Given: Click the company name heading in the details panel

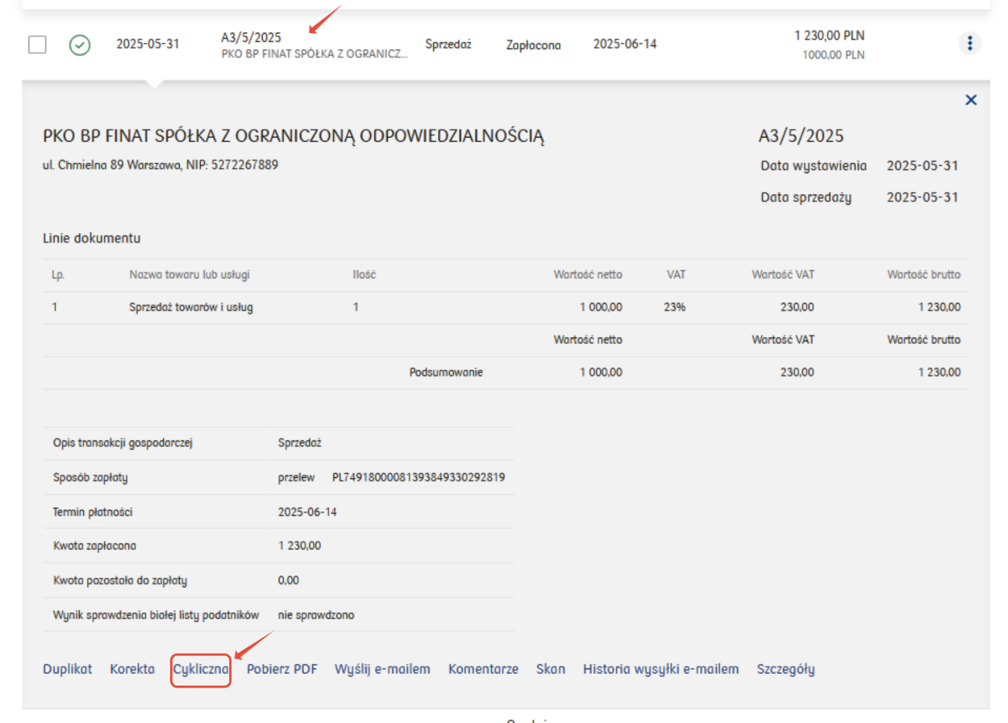Looking at the screenshot, I should (293, 136).
